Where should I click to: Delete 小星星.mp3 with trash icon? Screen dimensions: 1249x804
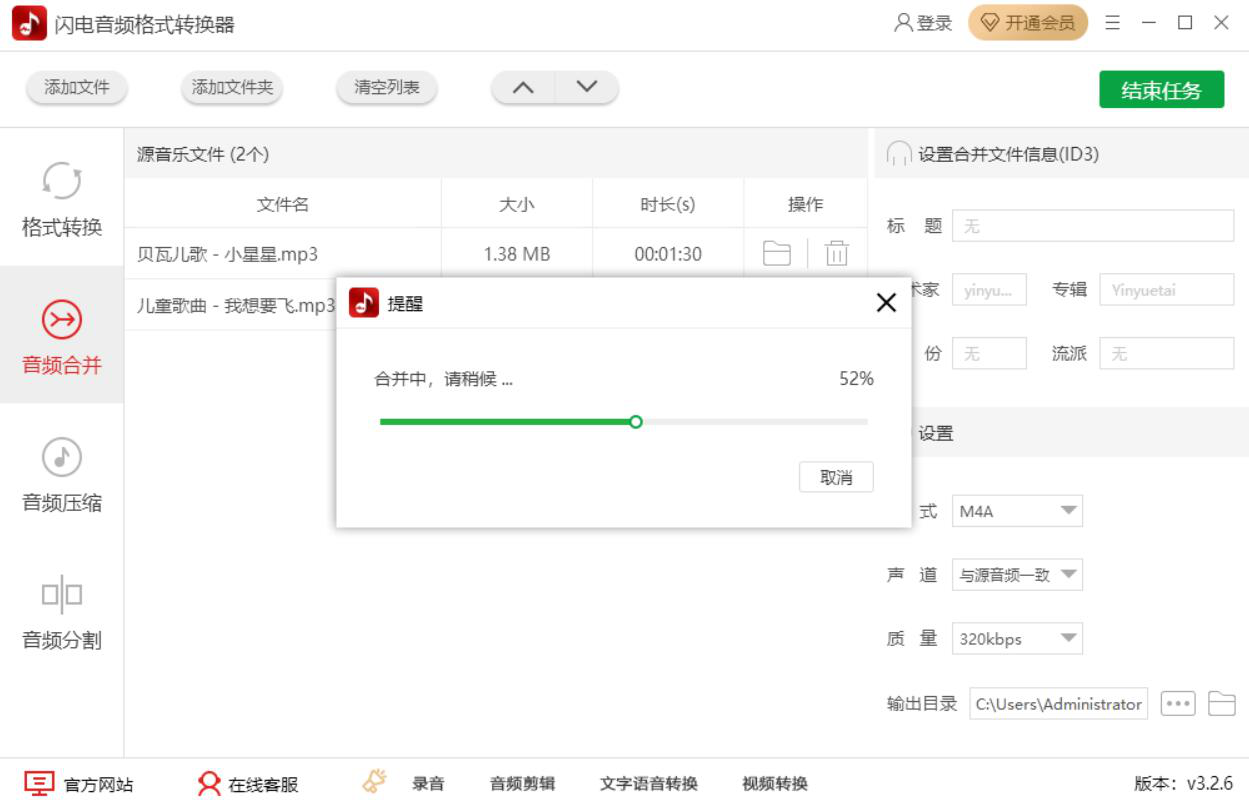pos(837,254)
